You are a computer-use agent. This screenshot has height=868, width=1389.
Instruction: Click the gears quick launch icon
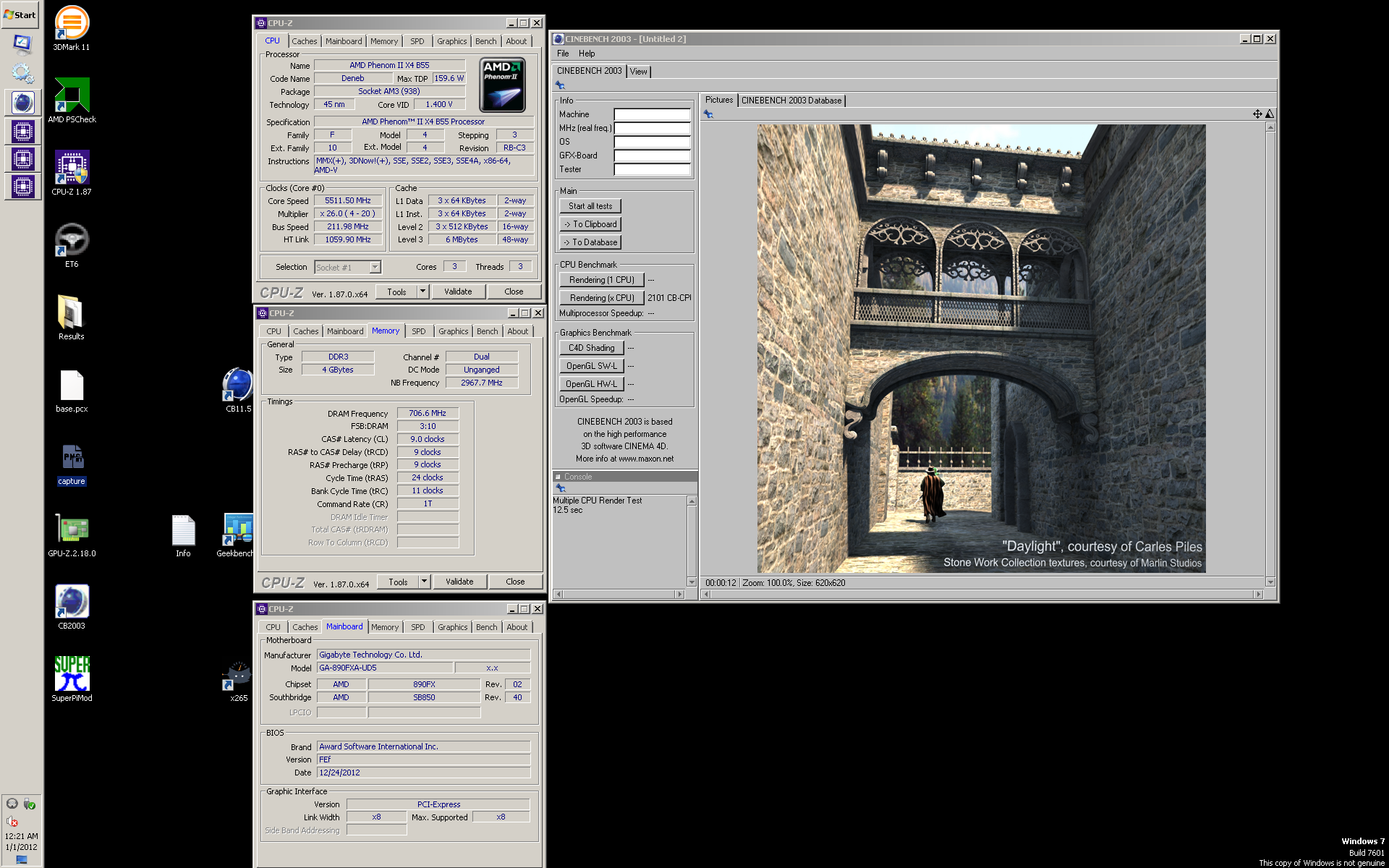point(22,73)
